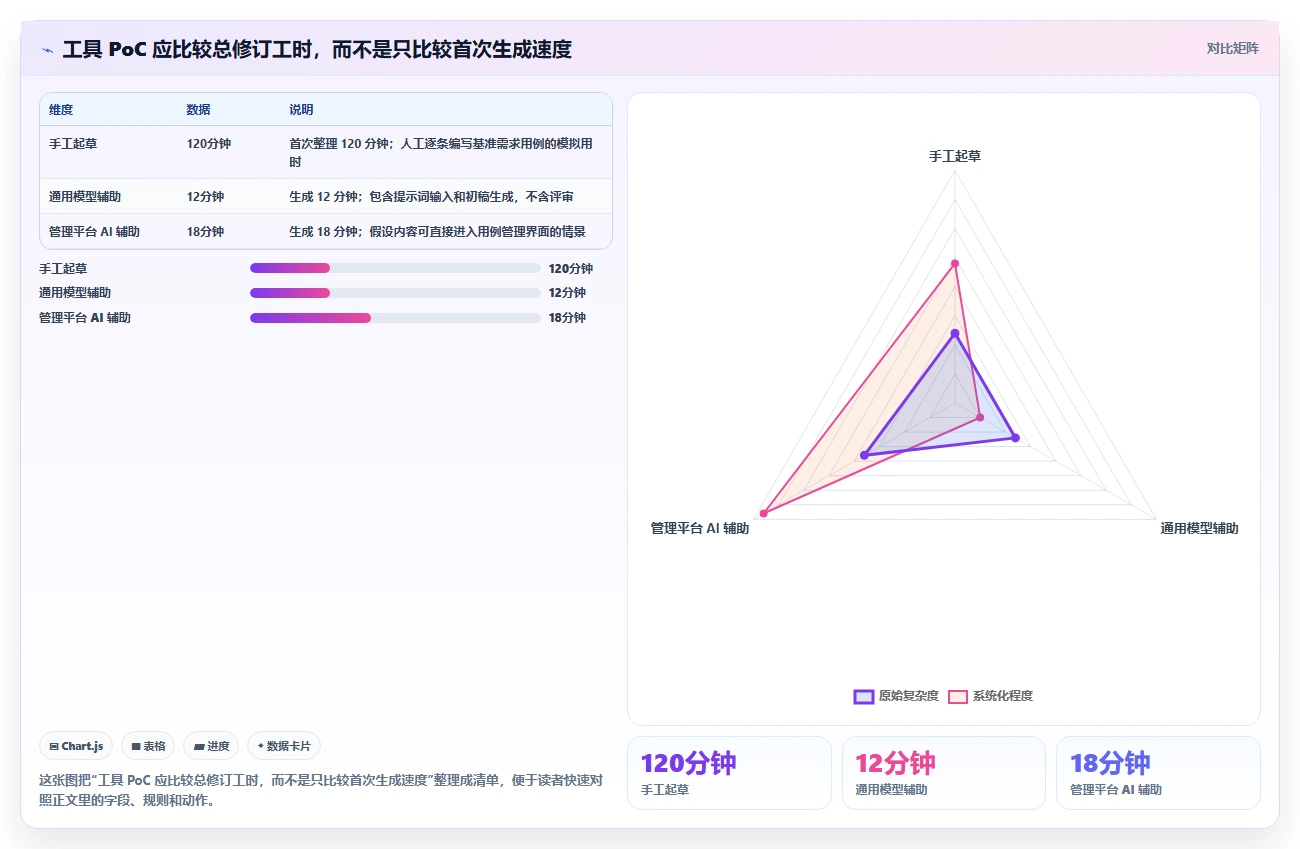
Task: Click the 手工起草 progress bar
Action: 395,268
